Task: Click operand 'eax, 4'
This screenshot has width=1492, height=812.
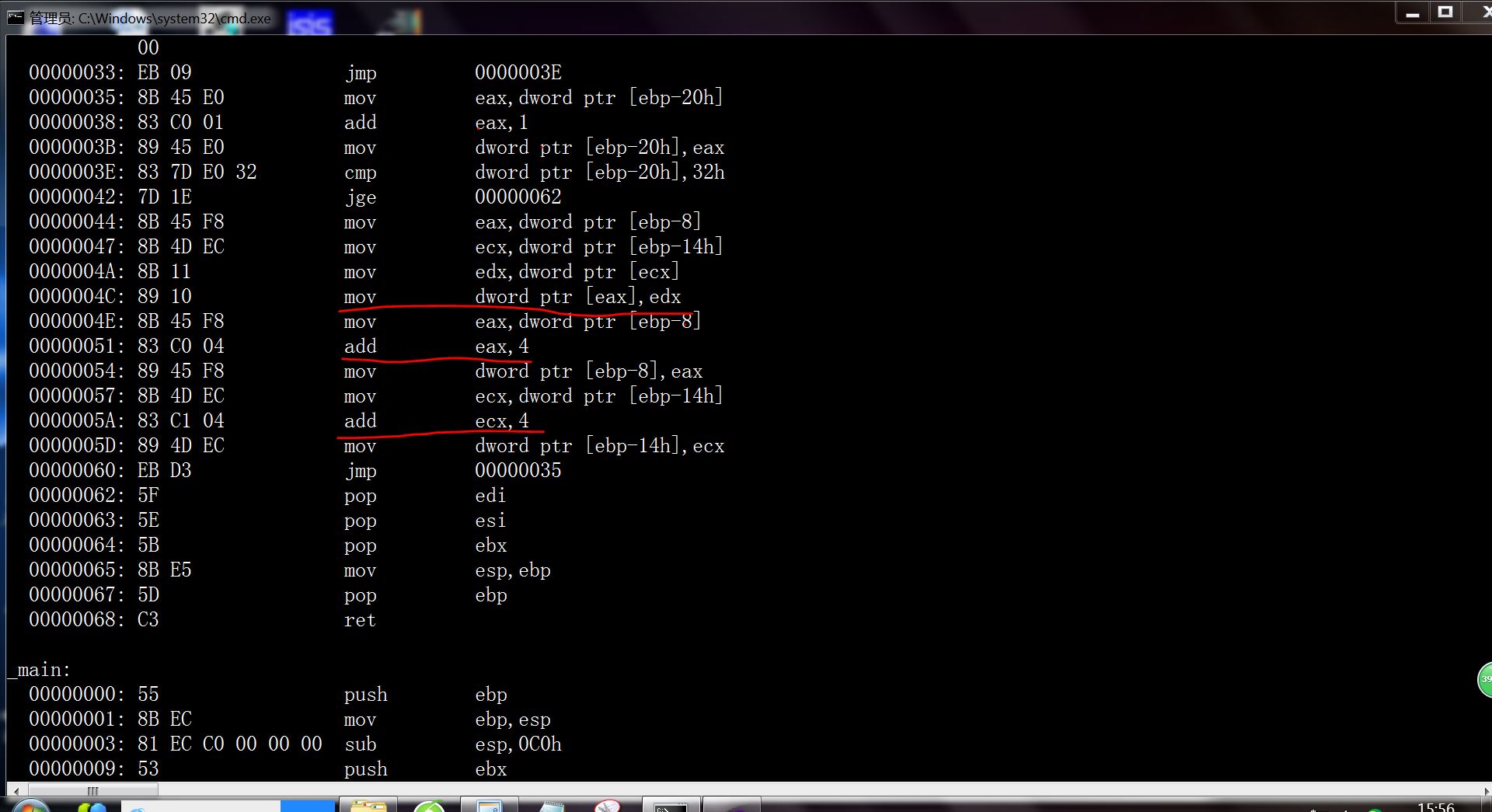Action: click(502, 347)
